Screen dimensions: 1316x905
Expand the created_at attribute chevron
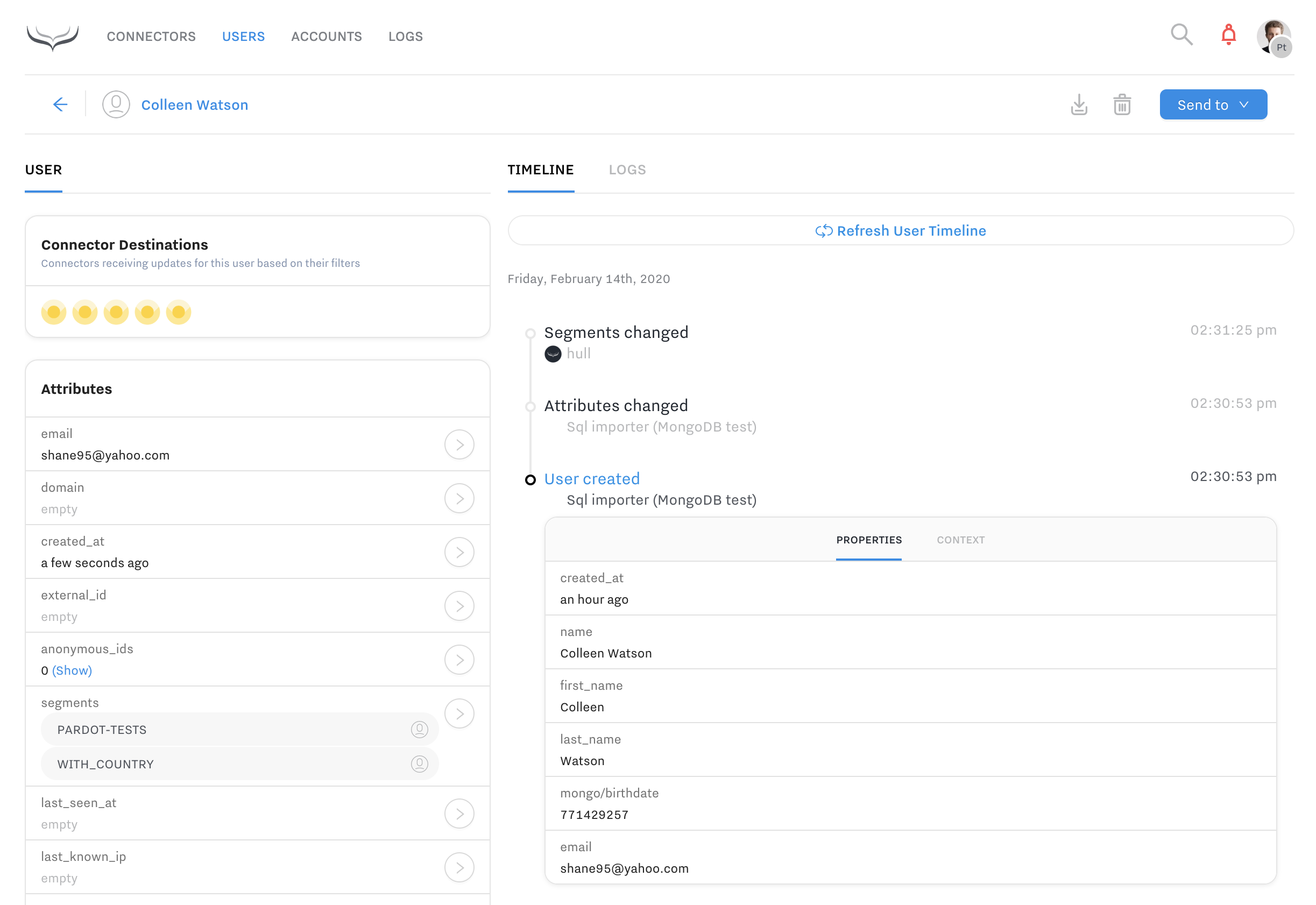click(x=459, y=552)
